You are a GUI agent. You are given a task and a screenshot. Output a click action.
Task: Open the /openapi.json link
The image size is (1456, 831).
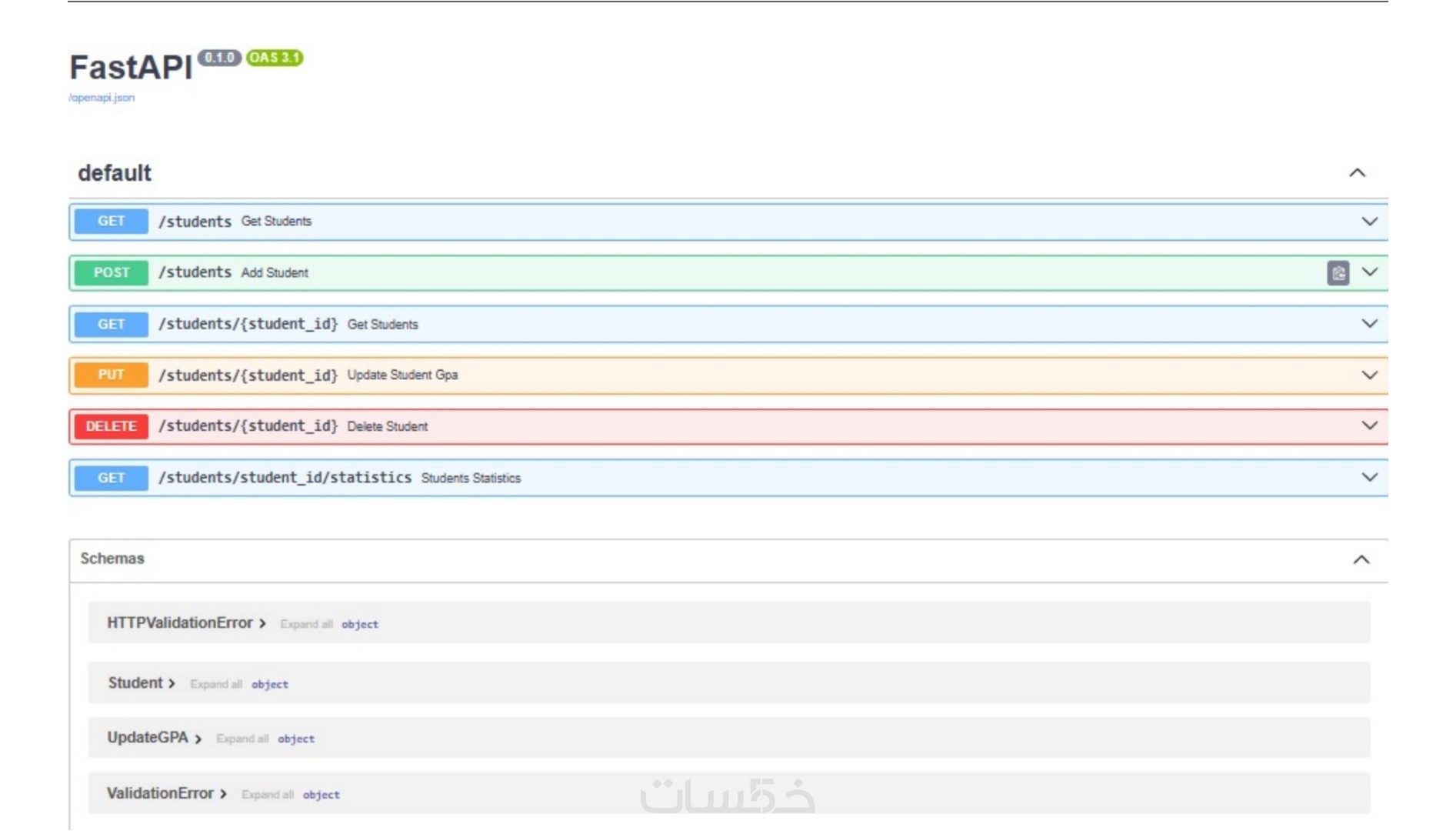point(102,98)
